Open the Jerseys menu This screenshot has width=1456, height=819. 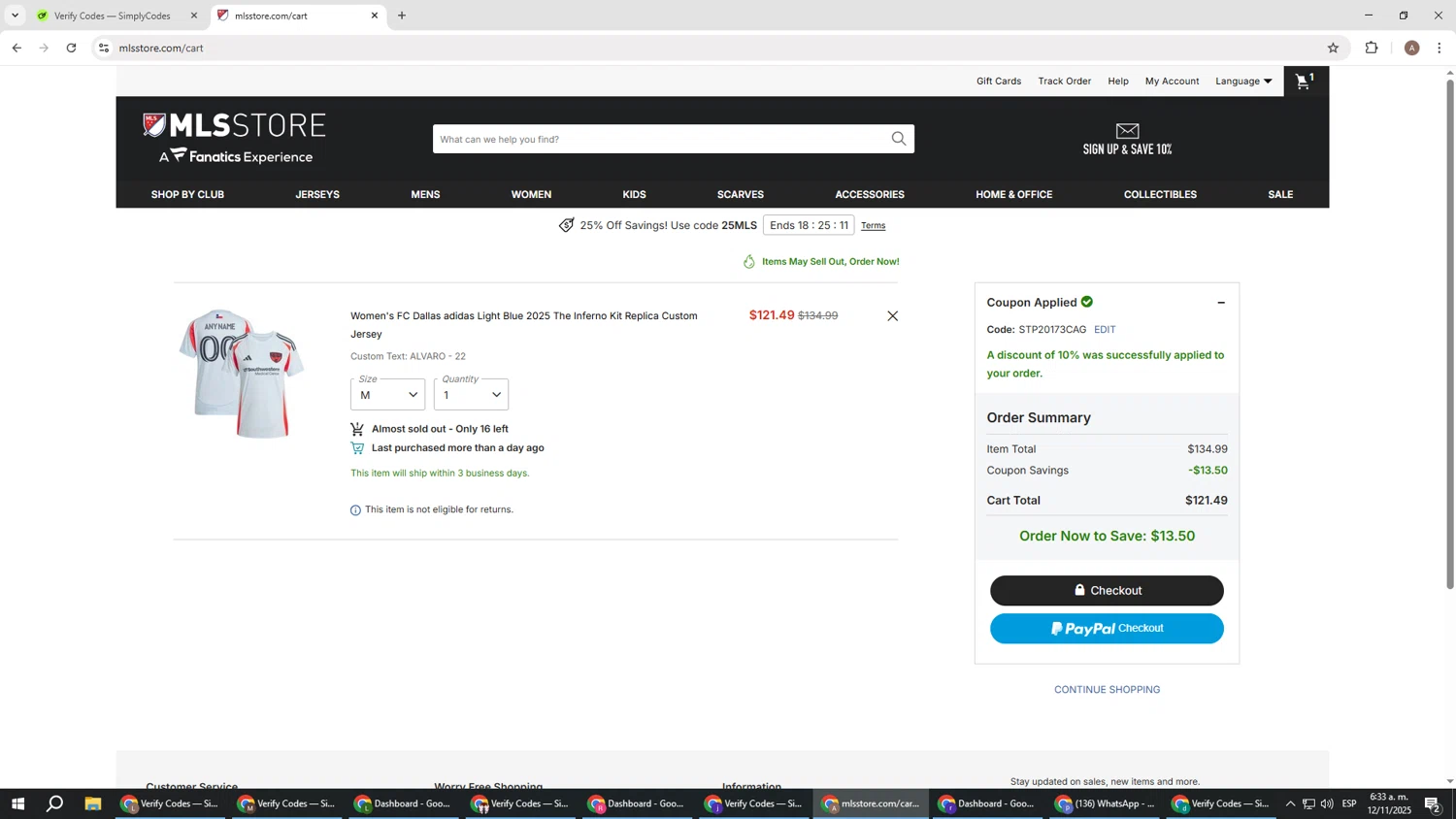(317, 195)
